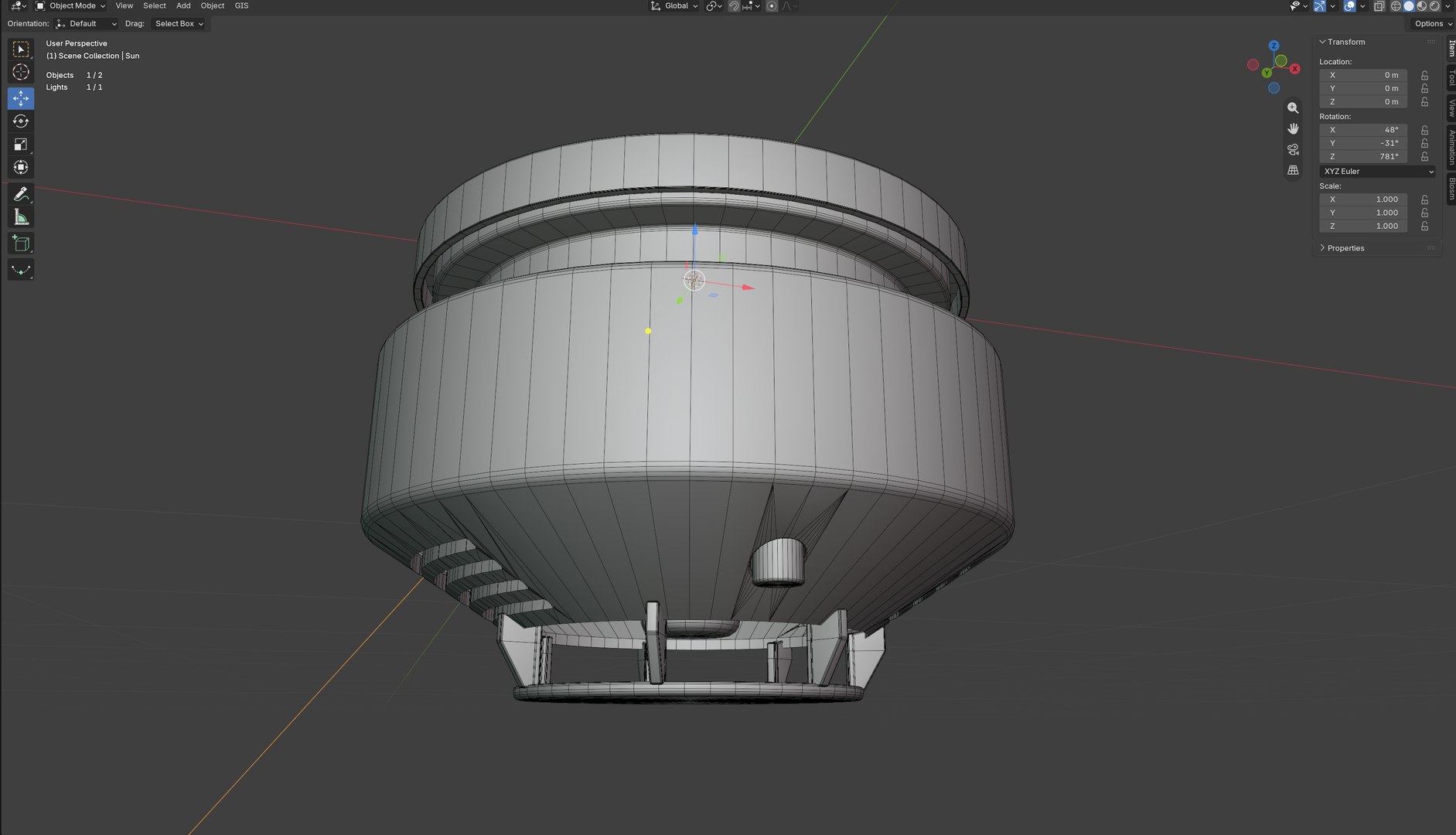The width and height of the screenshot is (1456, 835).
Task: Toggle lock for Scale Y
Action: click(x=1424, y=213)
